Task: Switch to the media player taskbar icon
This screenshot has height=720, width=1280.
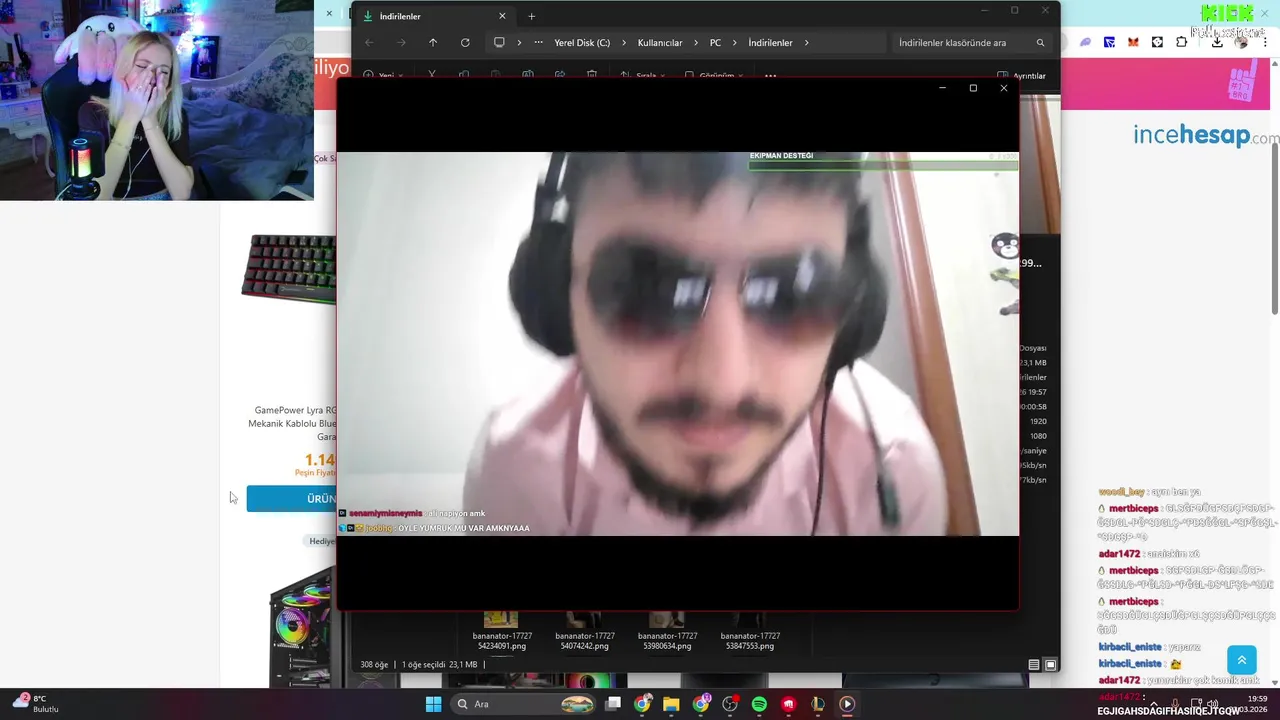Action: point(847,704)
